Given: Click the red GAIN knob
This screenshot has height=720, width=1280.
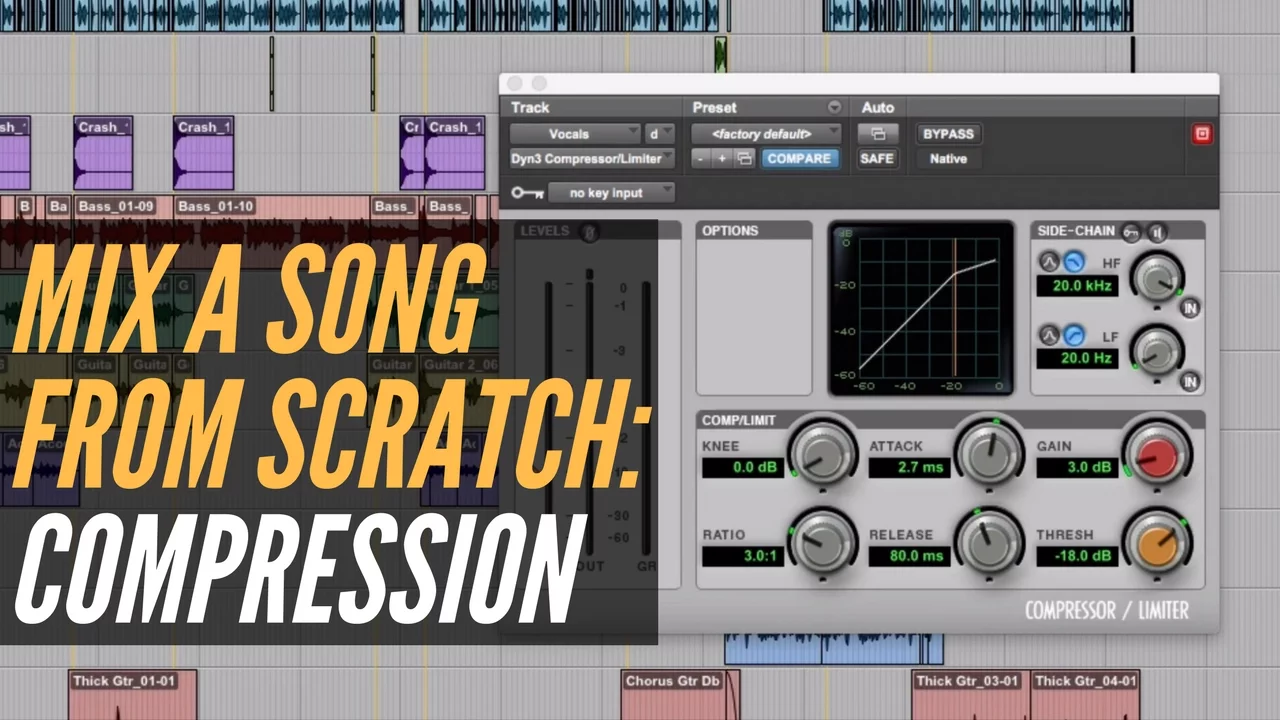Looking at the screenshot, I should (x=1156, y=452).
